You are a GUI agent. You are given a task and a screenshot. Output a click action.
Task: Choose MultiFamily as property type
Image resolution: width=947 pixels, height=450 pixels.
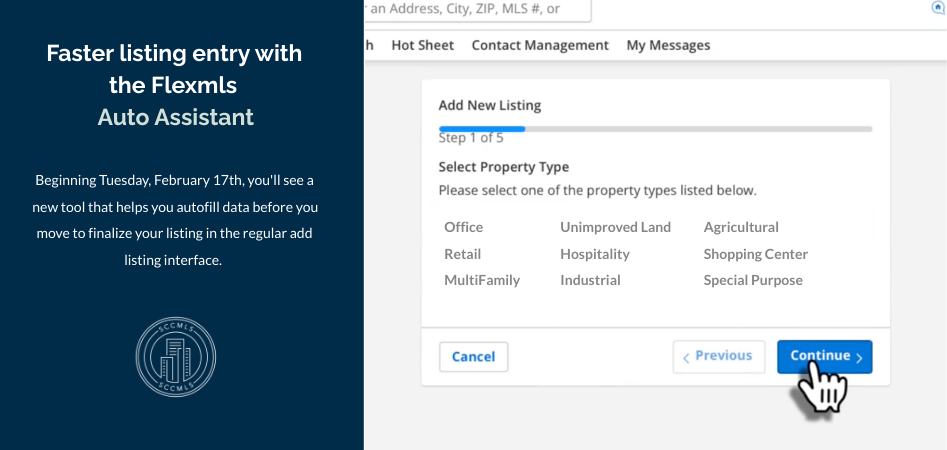pyautogui.click(x=482, y=280)
